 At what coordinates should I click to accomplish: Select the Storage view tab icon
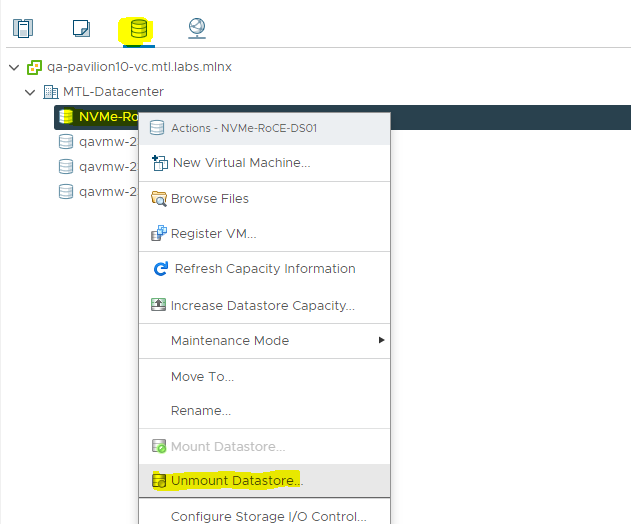[139, 29]
